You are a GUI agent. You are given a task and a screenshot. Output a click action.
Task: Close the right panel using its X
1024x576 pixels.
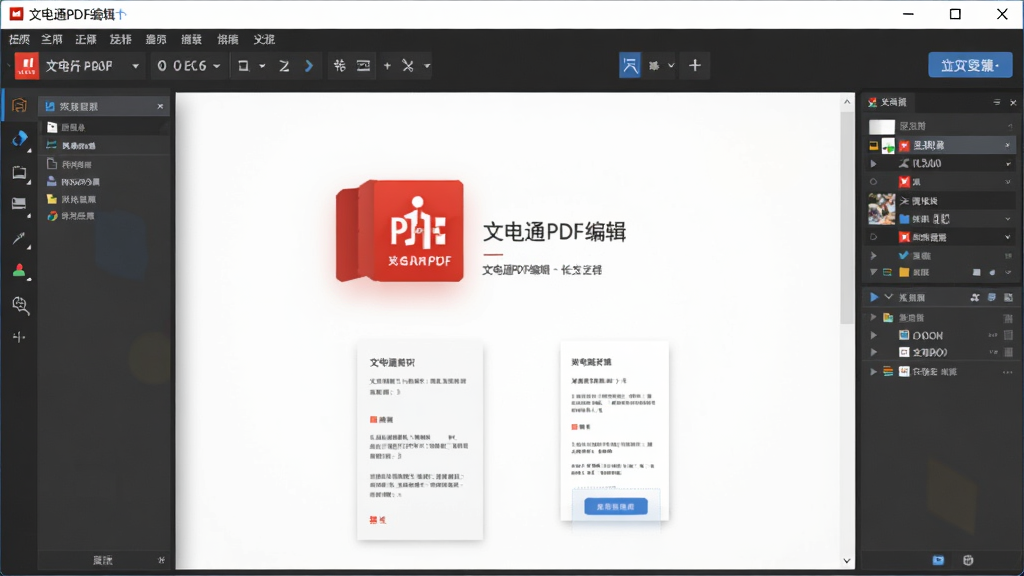coord(1013,103)
